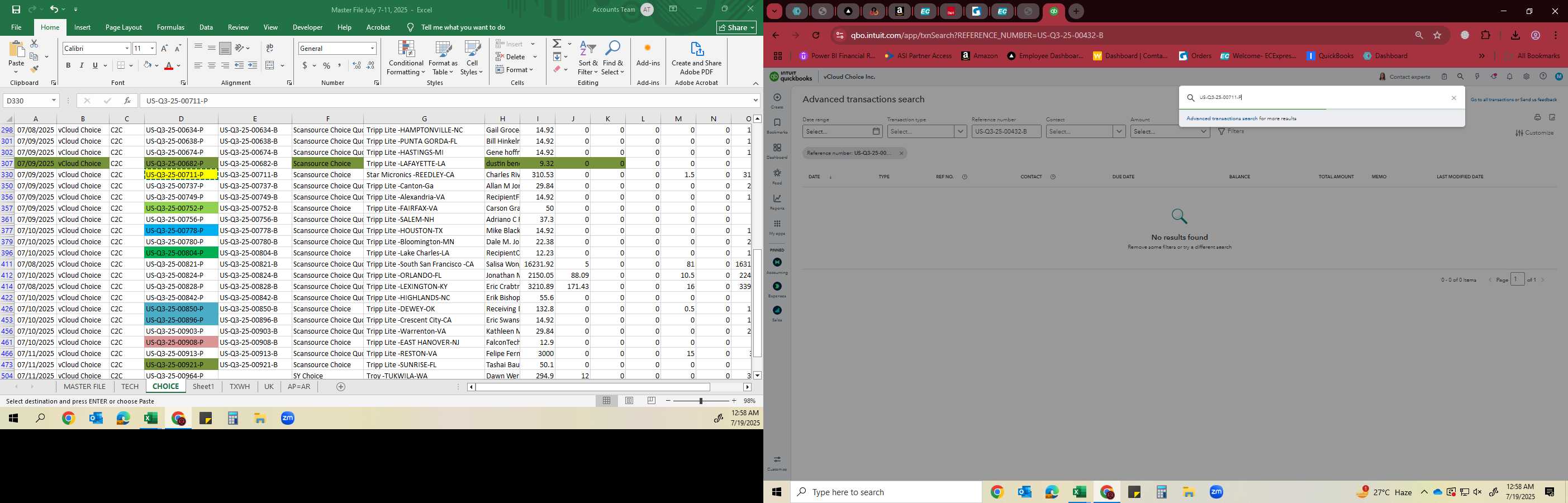This screenshot has width=1568, height=503.
Task: Click Zoom app in right taskbar
Action: (x=1216, y=492)
